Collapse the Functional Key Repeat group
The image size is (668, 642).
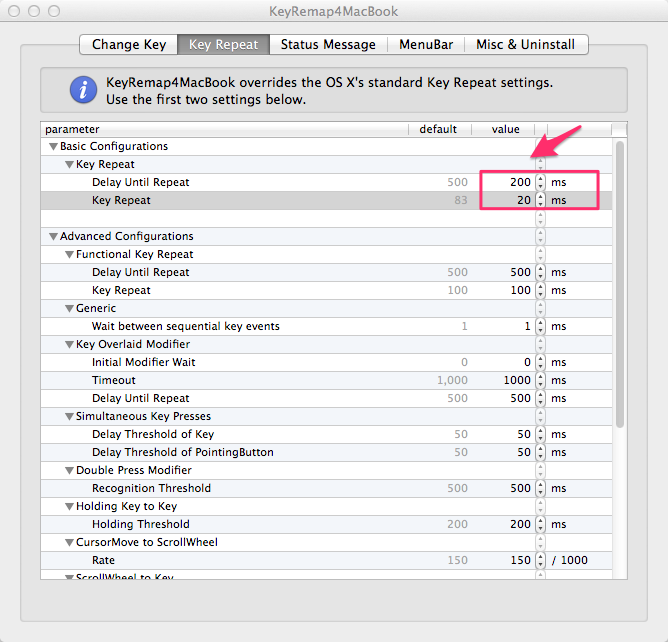tap(69, 254)
